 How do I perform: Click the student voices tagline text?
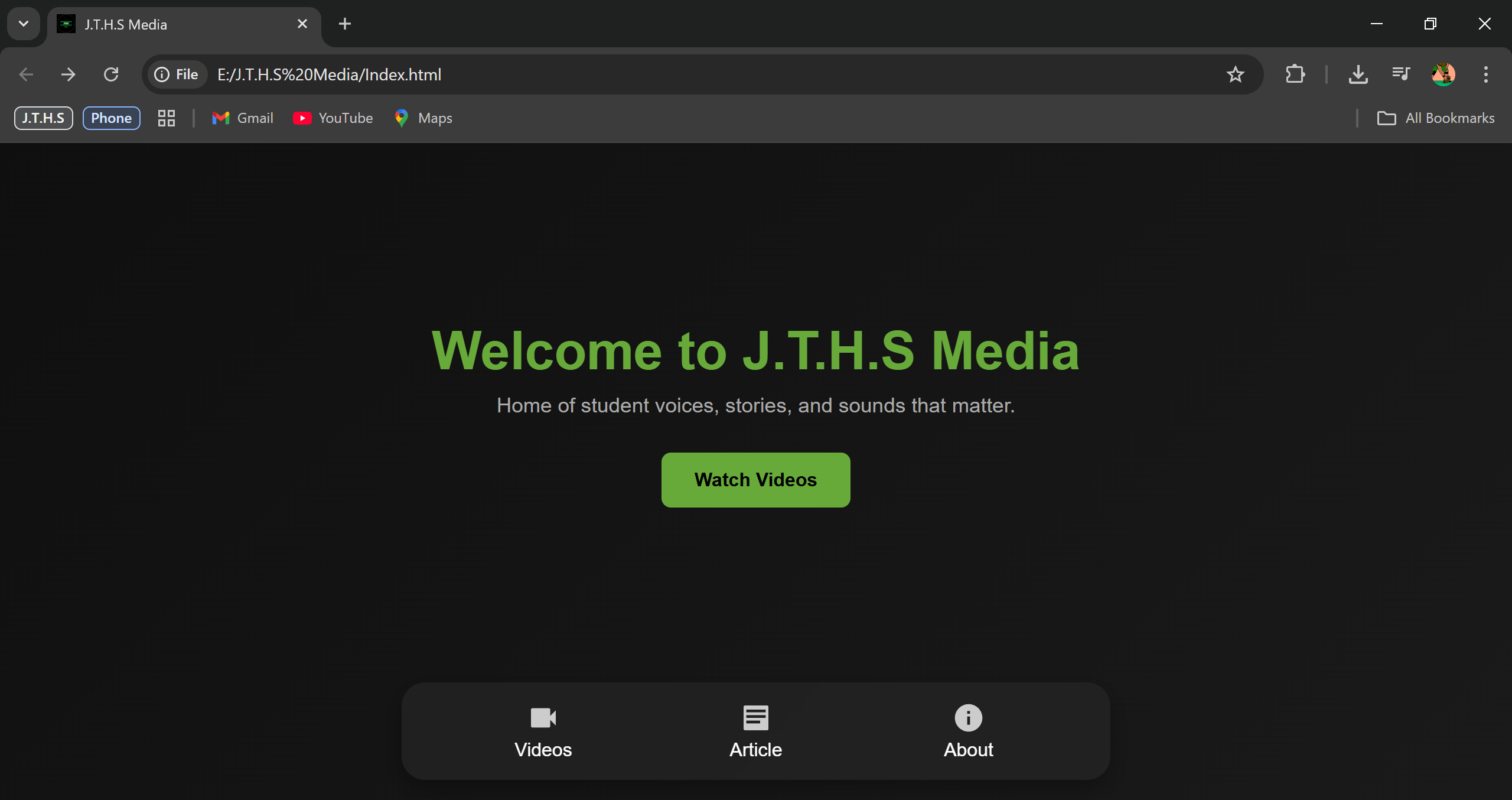point(755,405)
